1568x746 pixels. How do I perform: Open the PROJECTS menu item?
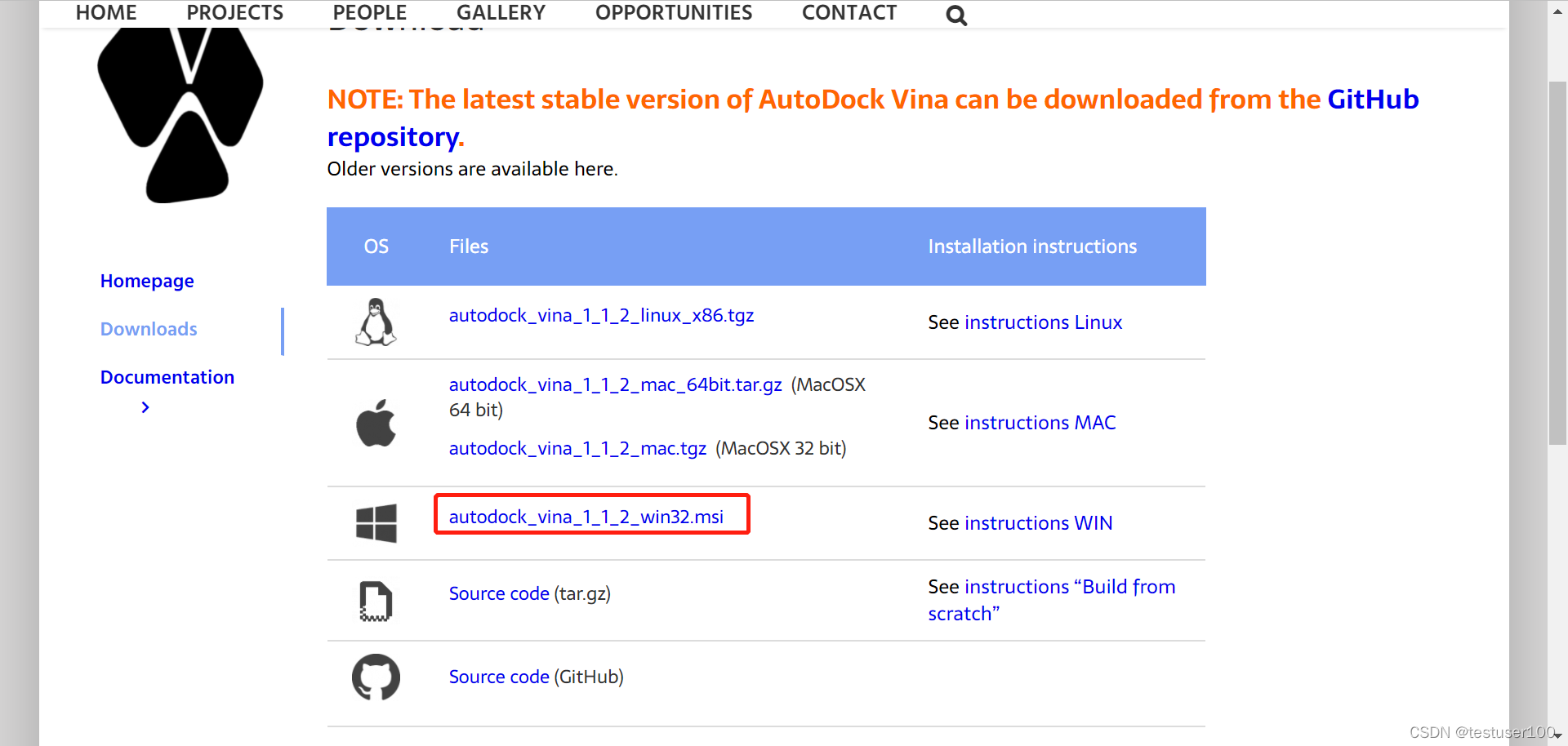pyautogui.click(x=235, y=13)
